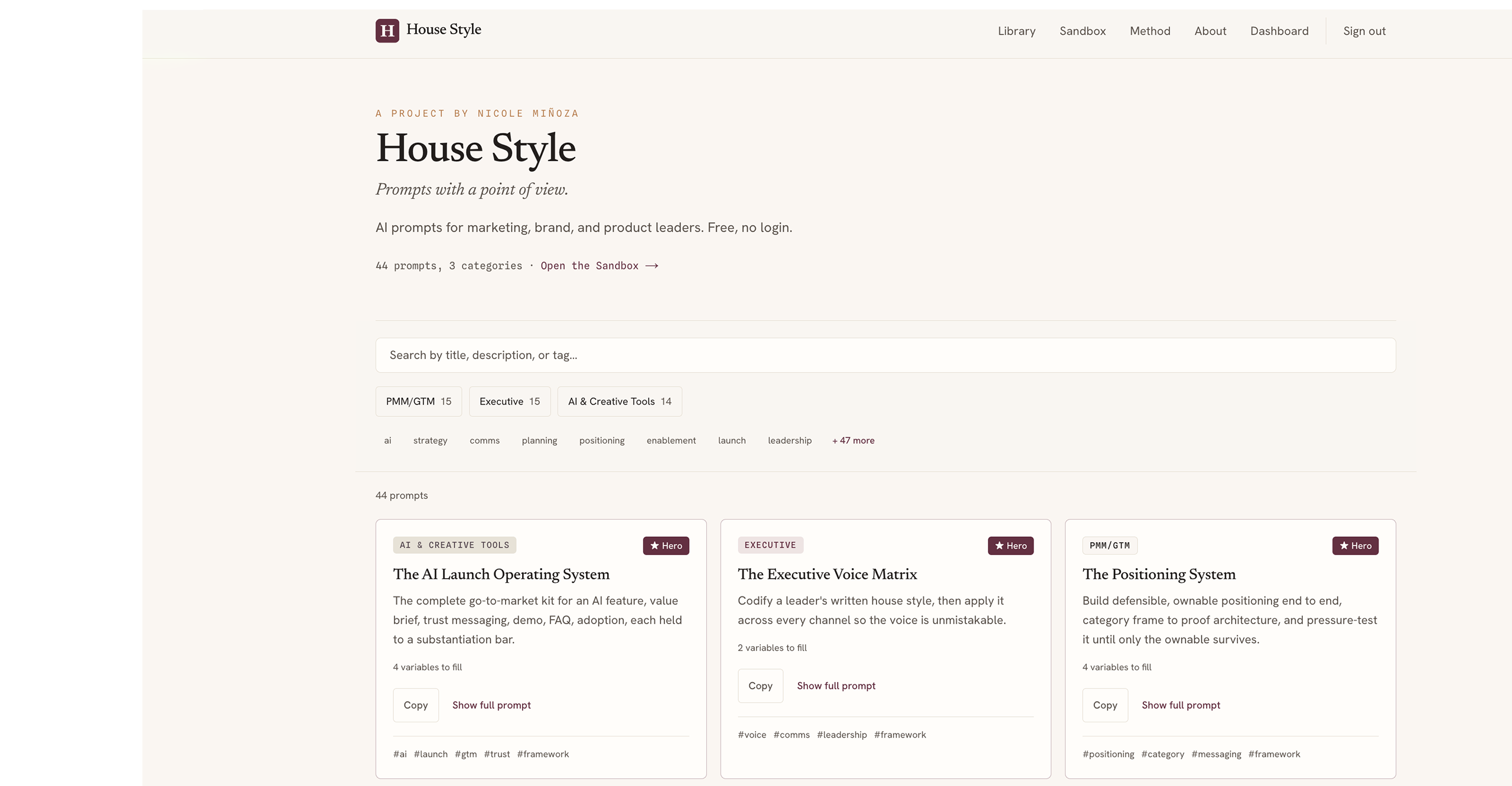Click '4 variables to fill' on AI Launch card
The height and width of the screenshot is (786, 1512).
point(428,667)
